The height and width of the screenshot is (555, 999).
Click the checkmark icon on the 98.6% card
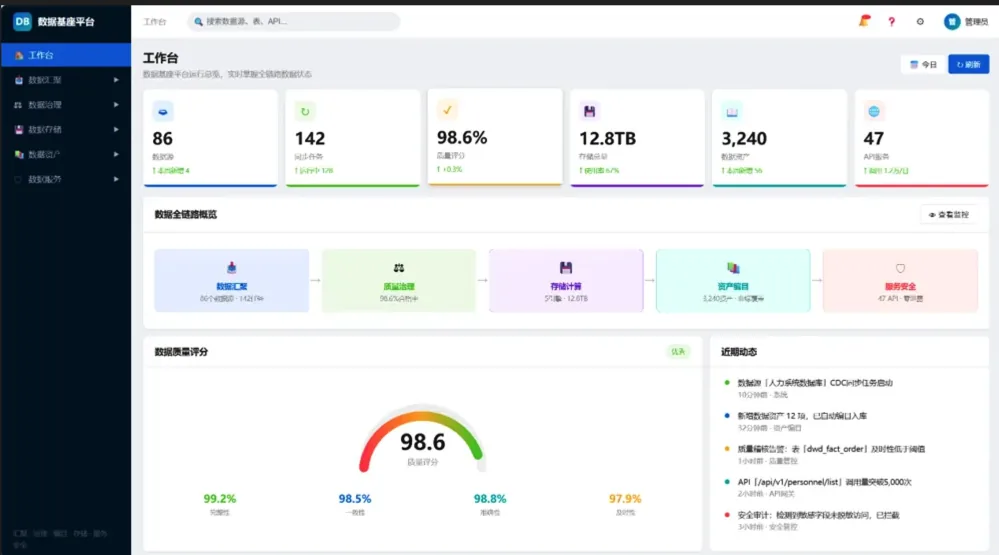coord(447,110)
